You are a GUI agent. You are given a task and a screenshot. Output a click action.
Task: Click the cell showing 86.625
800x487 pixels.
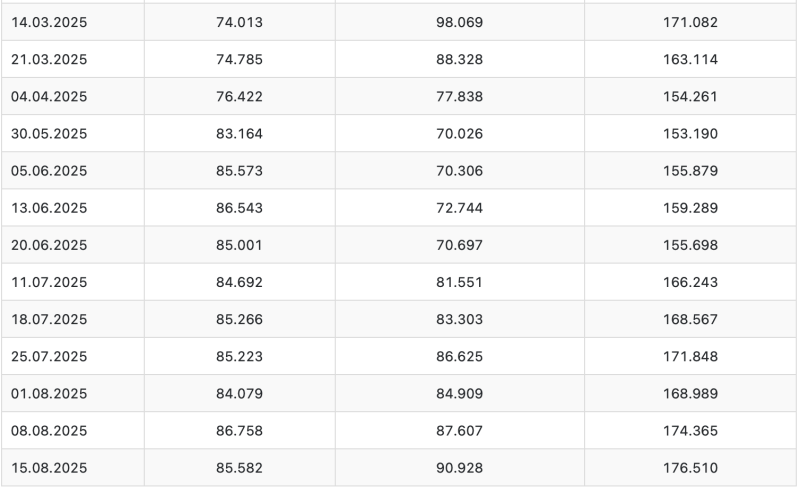pyautogui.click(x=459, y=356)
